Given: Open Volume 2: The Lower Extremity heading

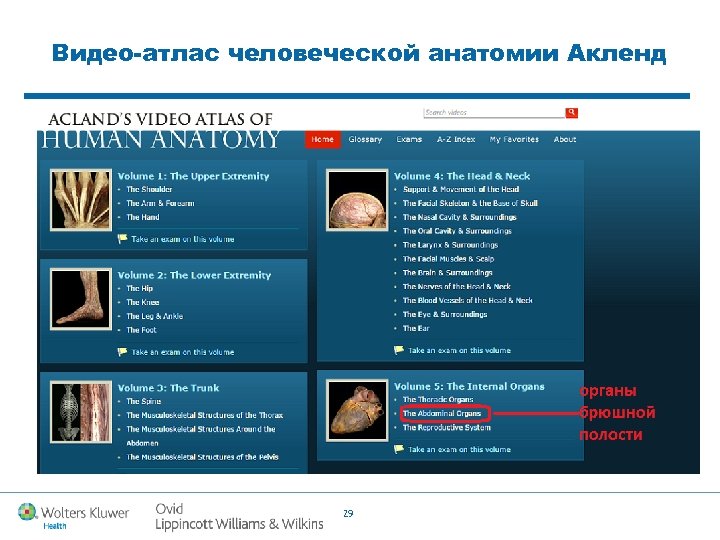Looking at the screenshot, I should click(x=194, y=276).
